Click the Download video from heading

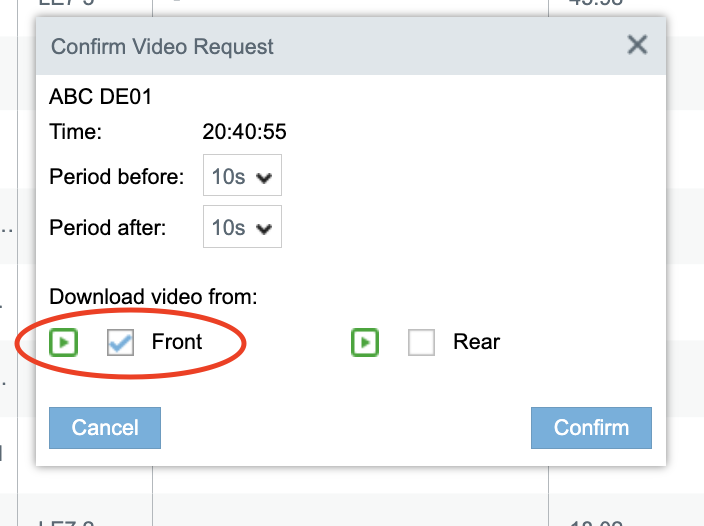point(154,297)
